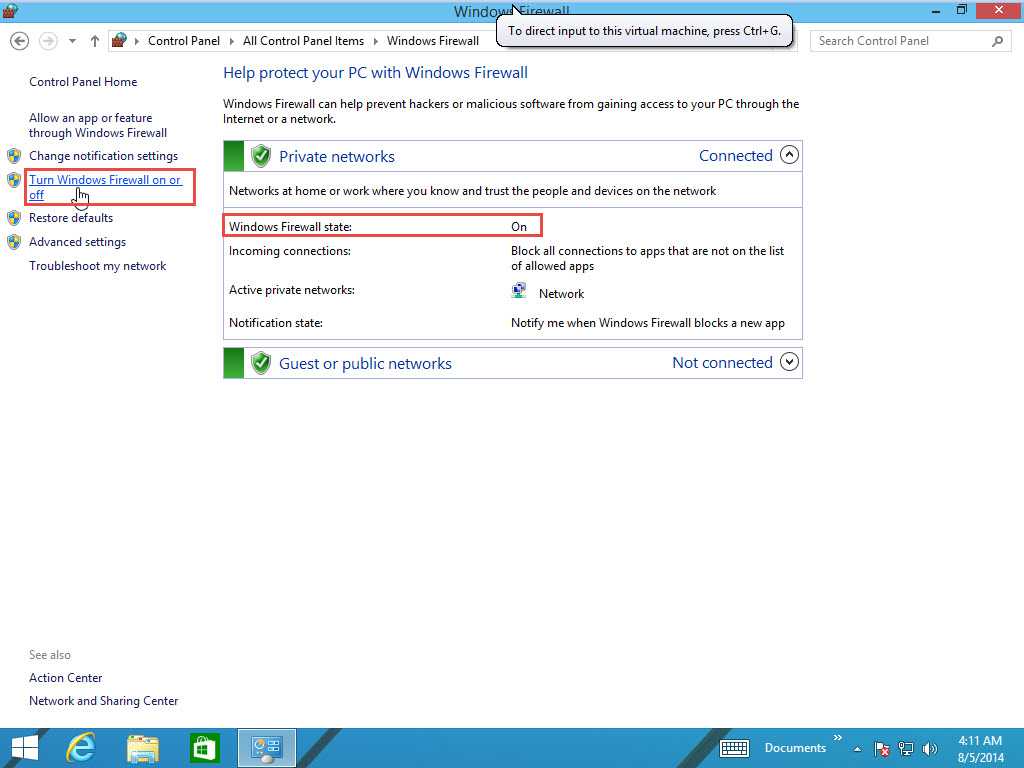Click the Incoming connections label
The image size is (1024, 768).
pyautogui.click(x=289, y=251)
